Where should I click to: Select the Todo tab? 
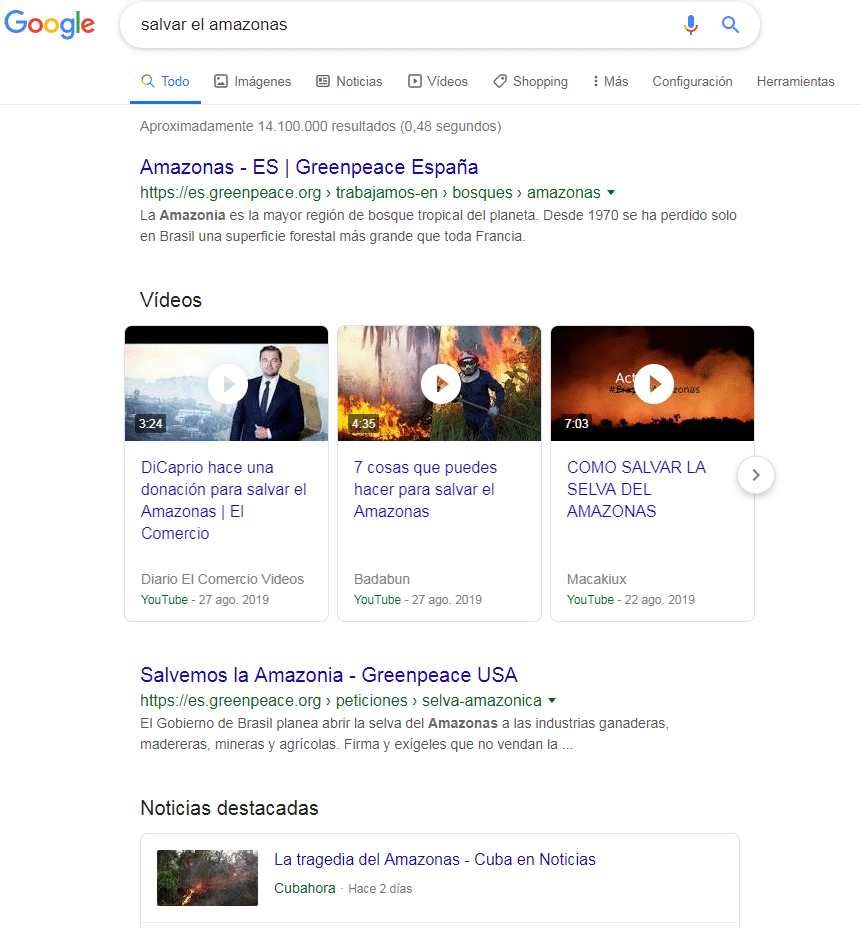[x=165, y=81]
